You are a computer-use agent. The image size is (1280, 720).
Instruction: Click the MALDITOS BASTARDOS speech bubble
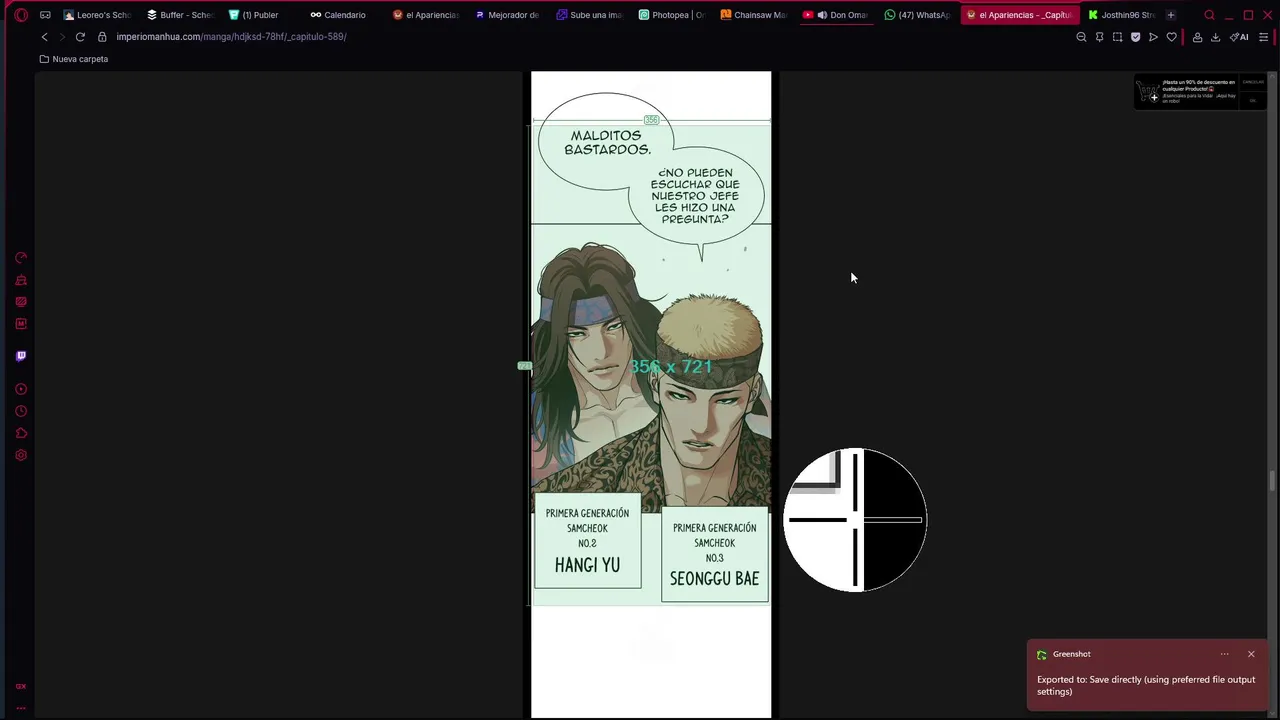604,142
